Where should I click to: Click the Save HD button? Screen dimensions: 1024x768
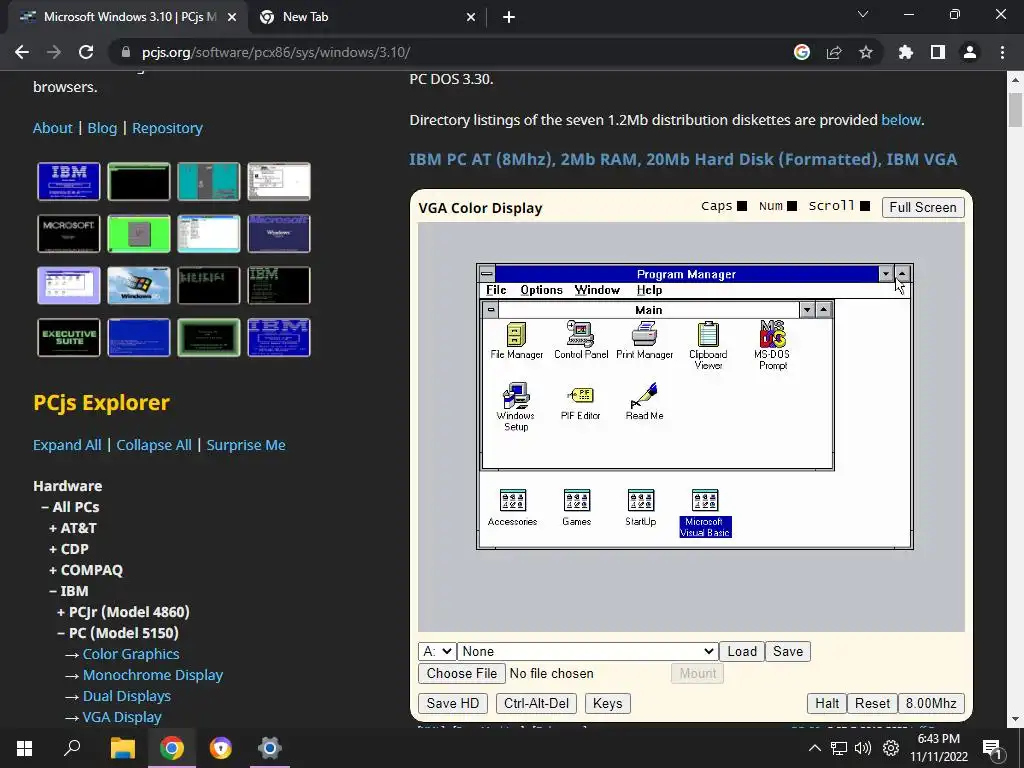click(453, 703)
